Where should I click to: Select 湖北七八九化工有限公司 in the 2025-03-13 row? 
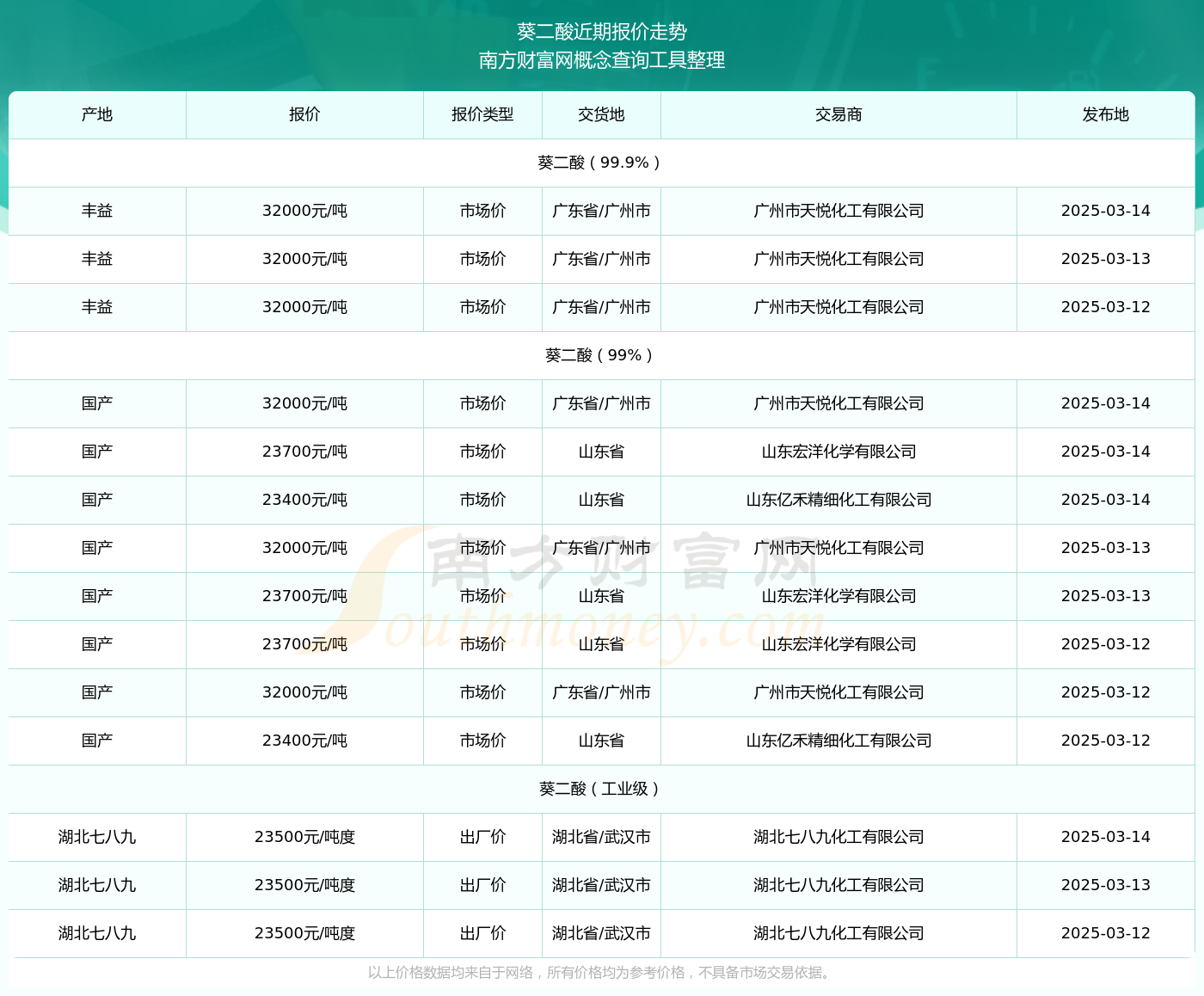pyautogui.click(x=838, y=885)
